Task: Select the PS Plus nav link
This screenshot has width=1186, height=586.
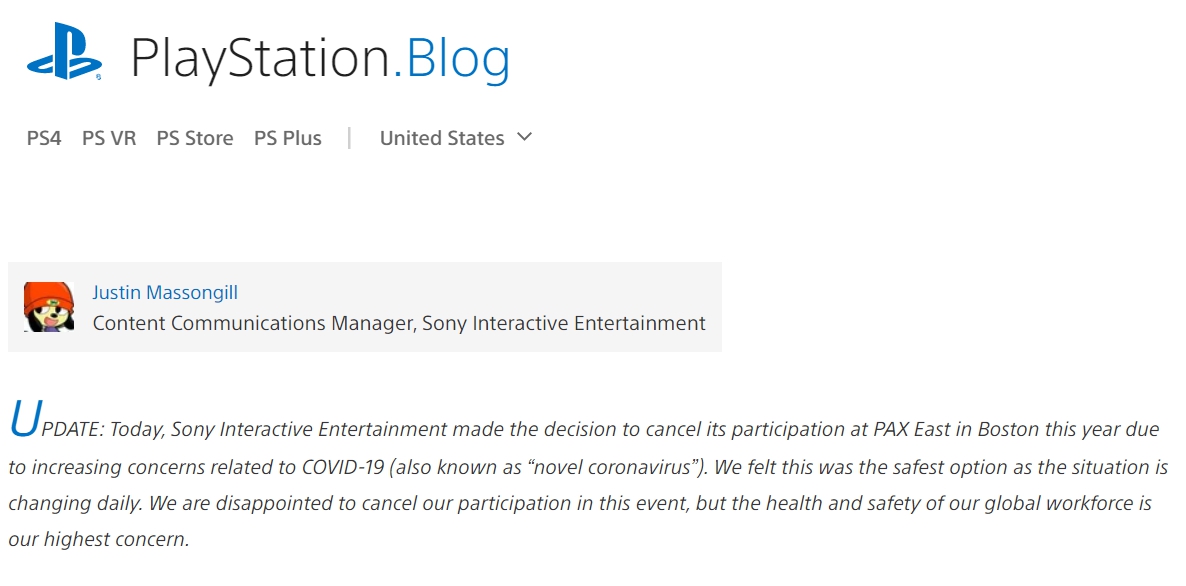Action: [x=287, y=138]
